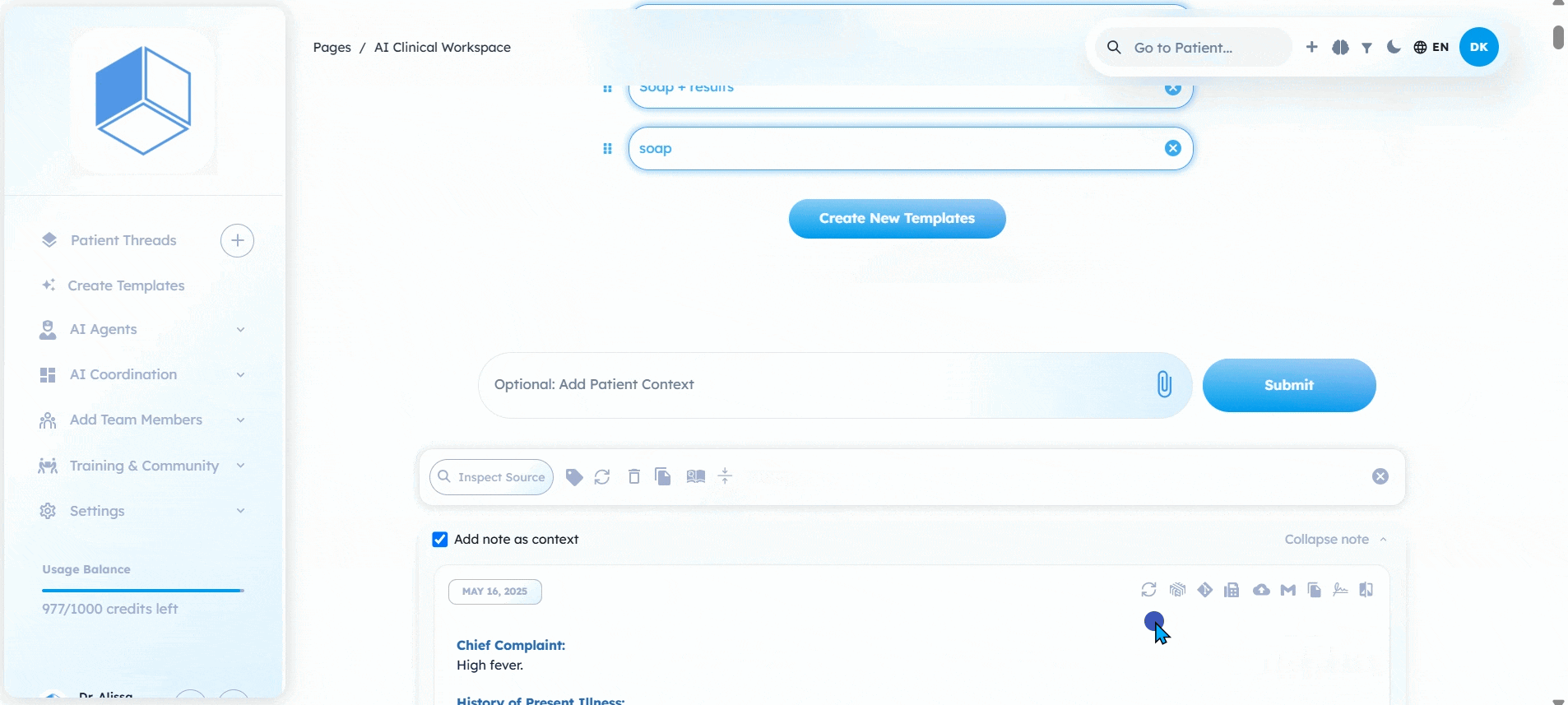Screen dimensions: 1568x705
Task: Click the striped box icon in note header
Action: point(1178,590)
